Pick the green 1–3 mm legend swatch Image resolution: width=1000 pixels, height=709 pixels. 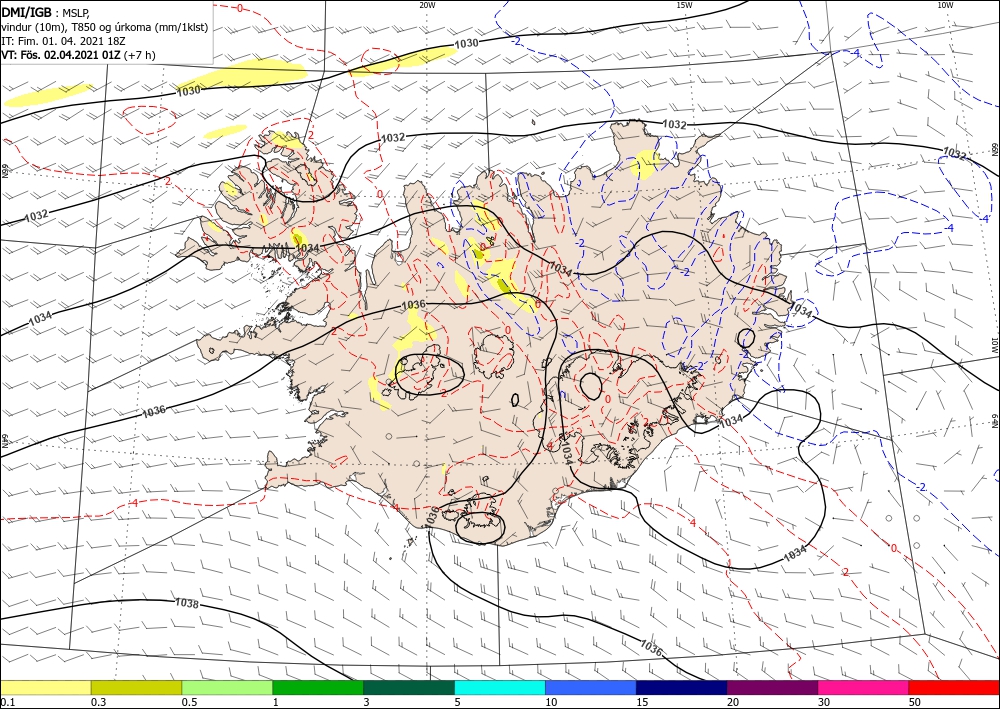[318, 687]
